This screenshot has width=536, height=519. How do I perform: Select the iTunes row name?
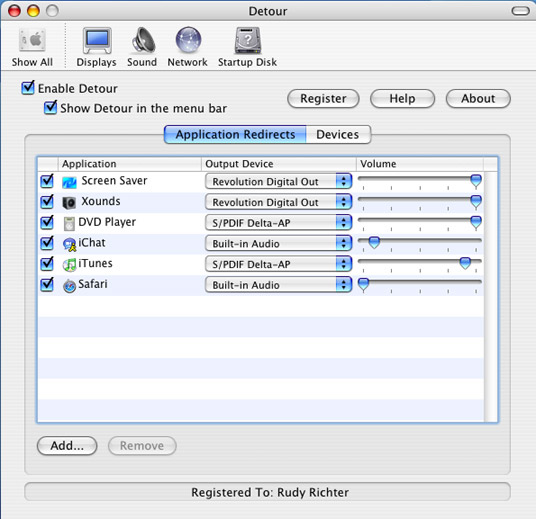click(x=95, y=264)
